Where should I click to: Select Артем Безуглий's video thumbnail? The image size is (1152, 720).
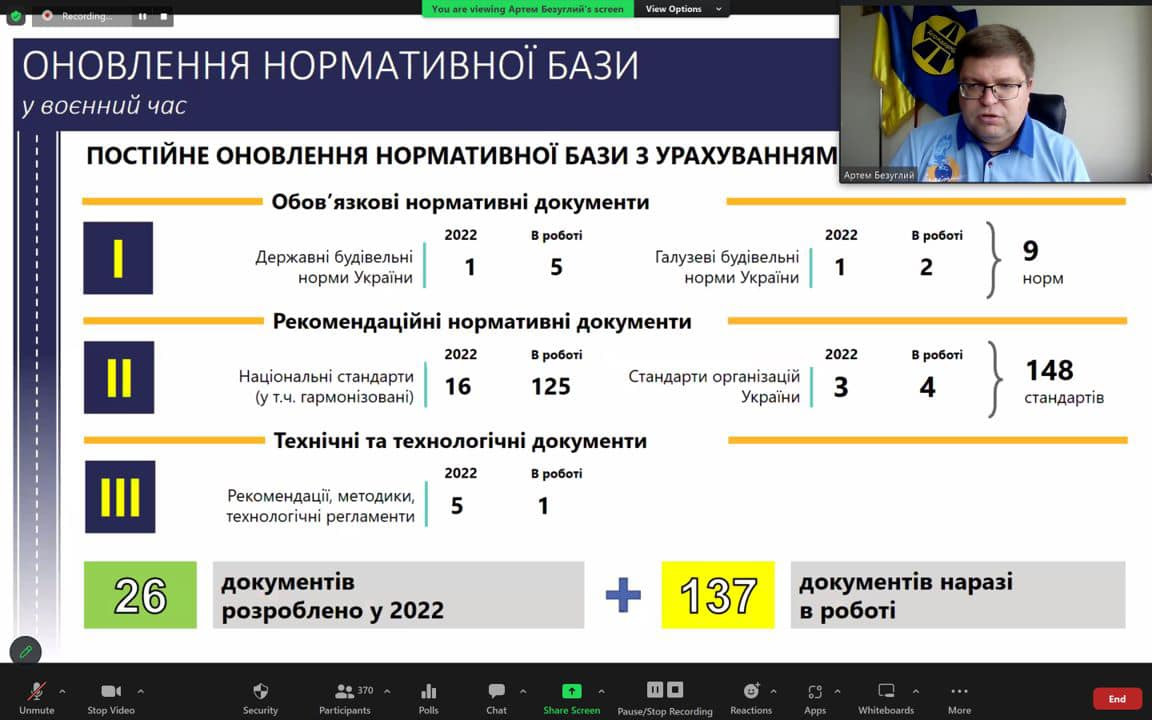coord(995,95)
